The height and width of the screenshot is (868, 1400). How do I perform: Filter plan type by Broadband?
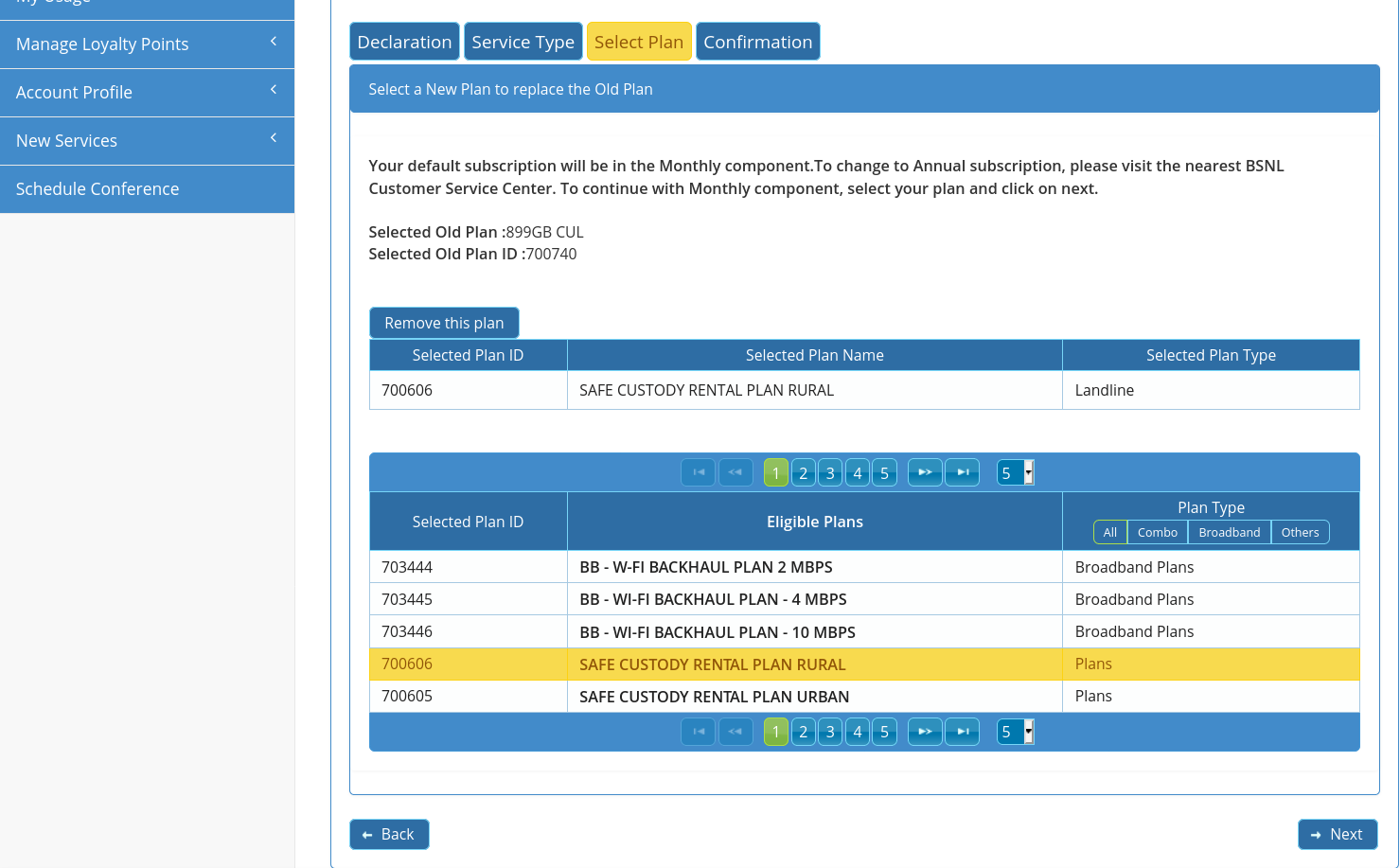pos(1229,533)
